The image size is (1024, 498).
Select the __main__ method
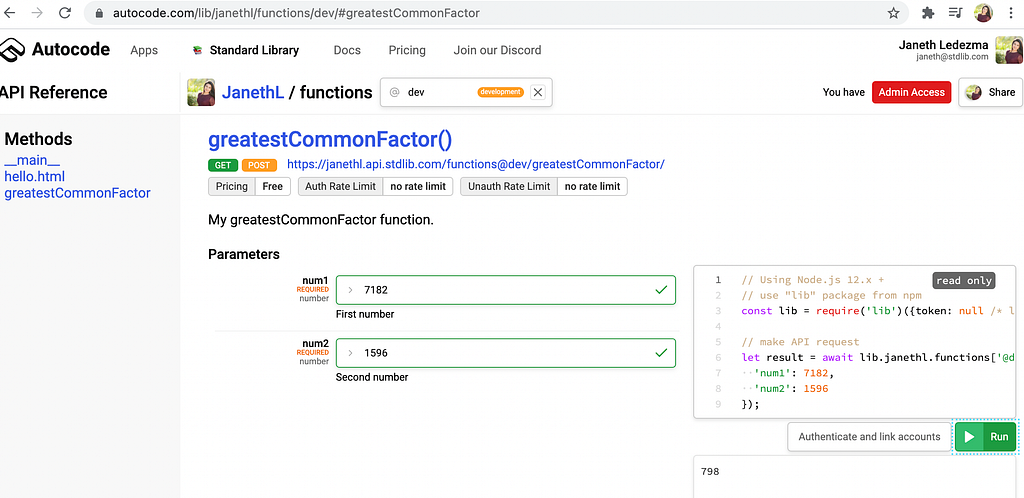32,161
